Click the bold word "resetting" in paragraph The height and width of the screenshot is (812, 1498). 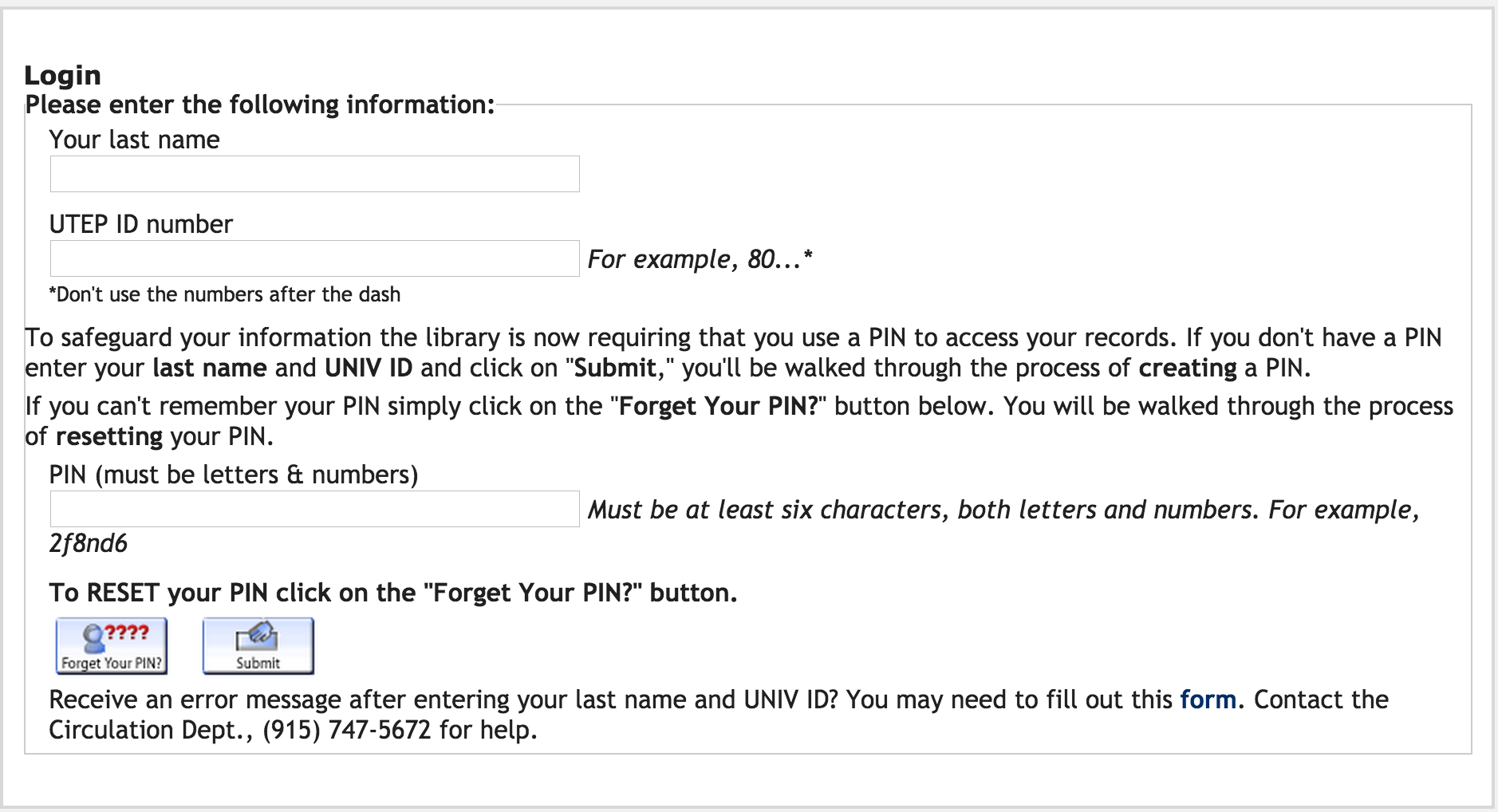pyautogui.click(x=109, y=436)
